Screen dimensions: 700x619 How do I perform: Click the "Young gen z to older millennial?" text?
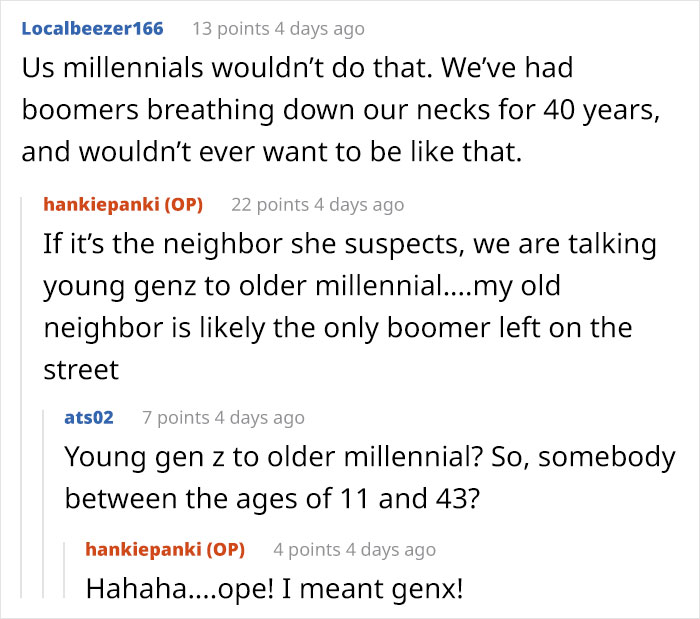pyautogui.click(x=369, y=476)
